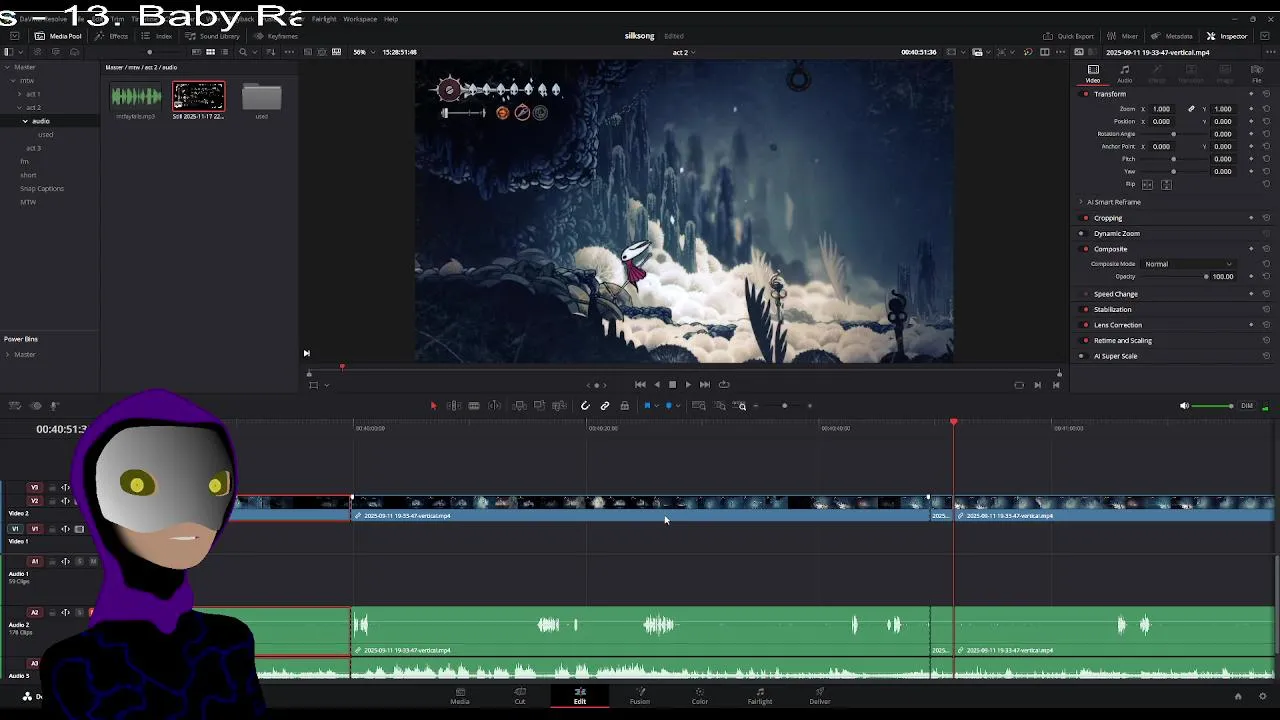Select the Inspector Video tab
Image resolution: width=1280 pixels, height=720 pixels.
[x=1093, y=73]
